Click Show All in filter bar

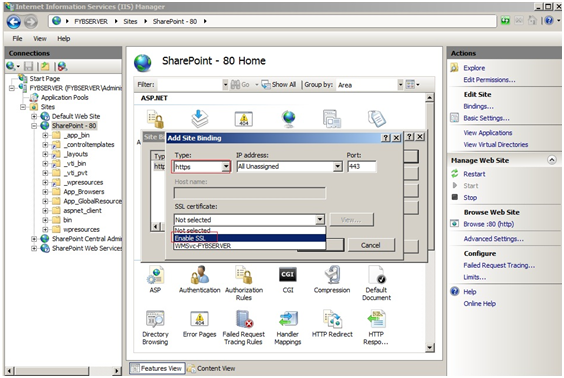tap(279, 85)
